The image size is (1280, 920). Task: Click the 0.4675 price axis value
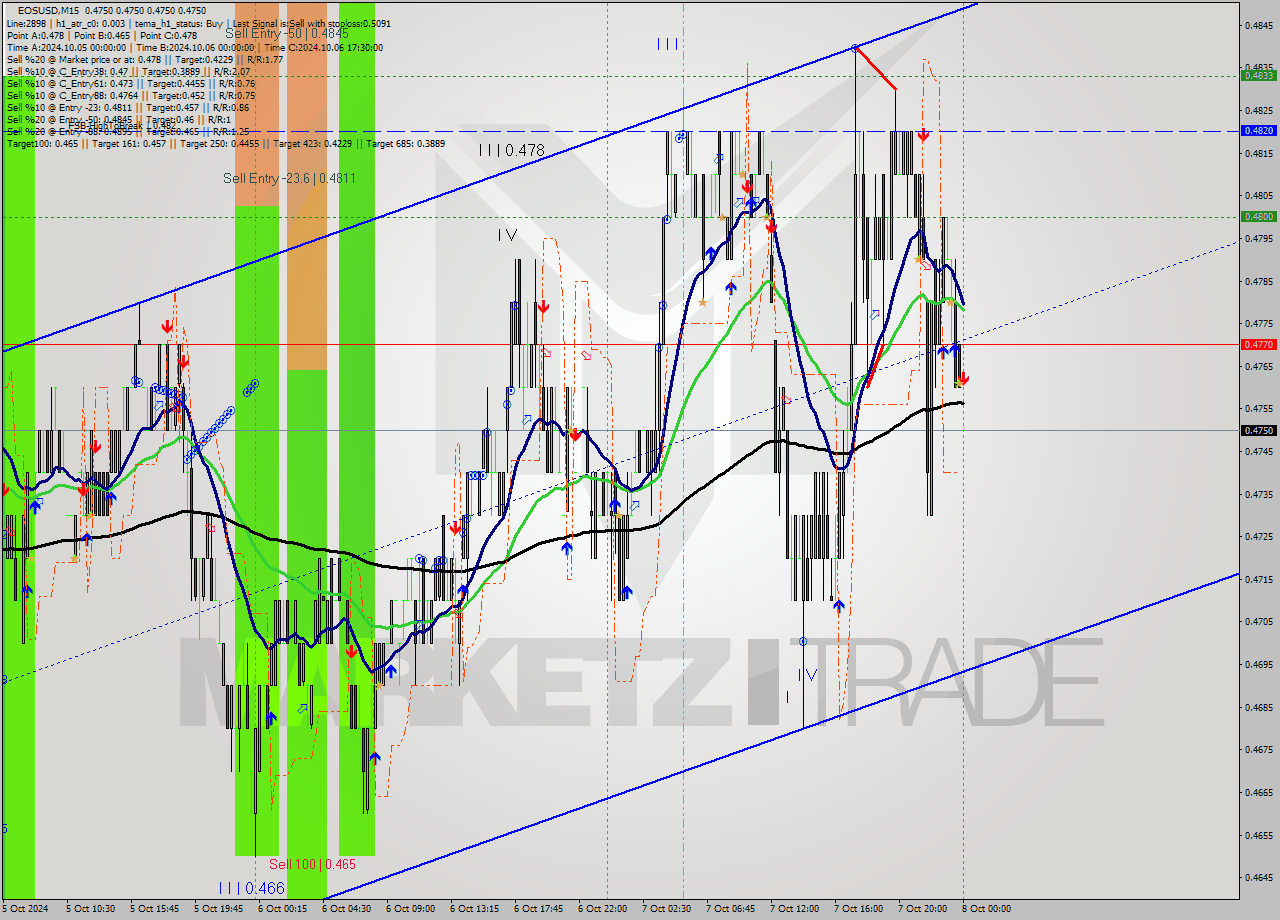(x=1258, y=749)
